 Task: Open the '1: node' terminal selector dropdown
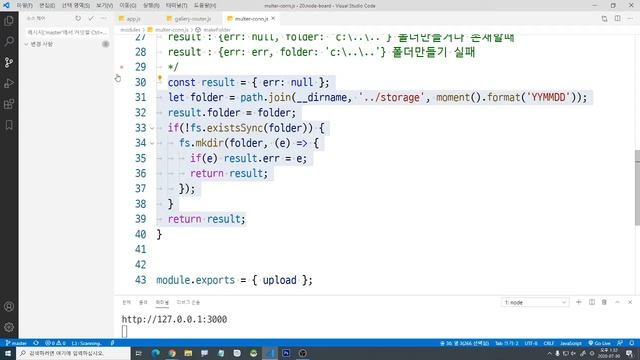coord(535,302)
